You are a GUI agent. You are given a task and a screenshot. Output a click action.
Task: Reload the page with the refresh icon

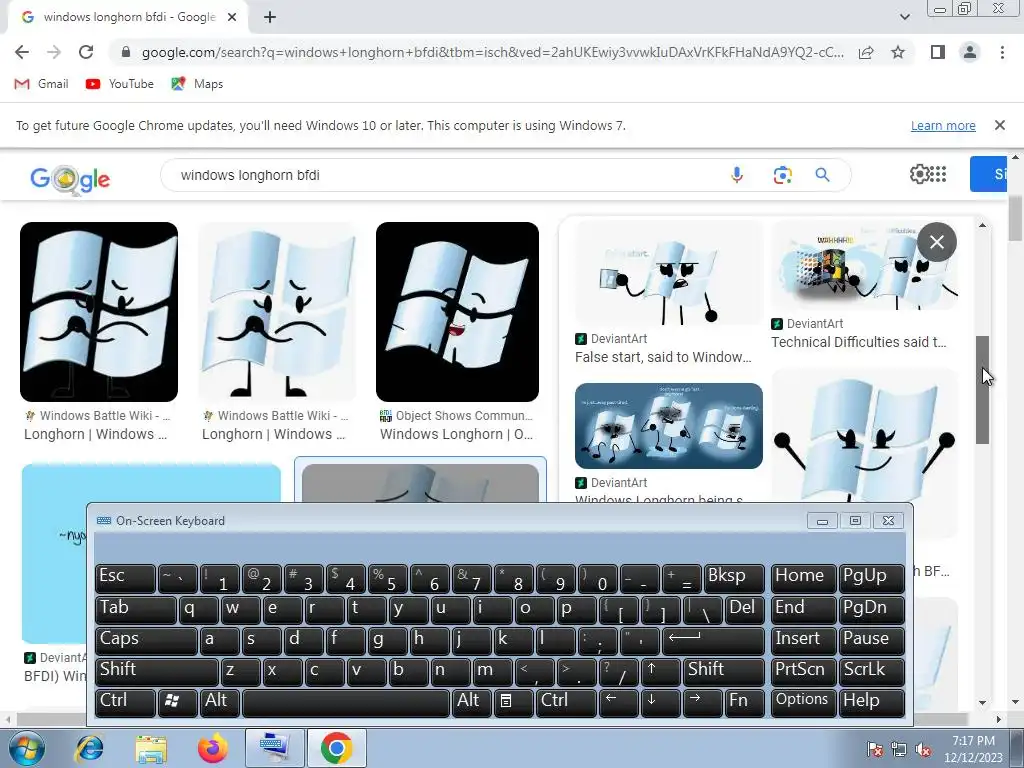point(86,52)
